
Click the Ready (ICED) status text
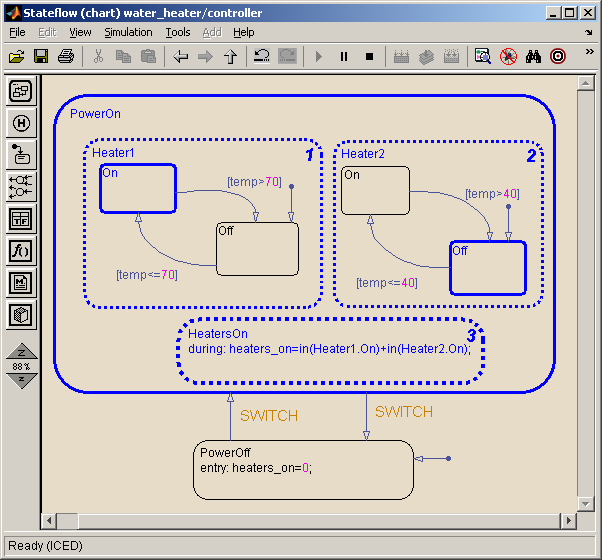45,546
